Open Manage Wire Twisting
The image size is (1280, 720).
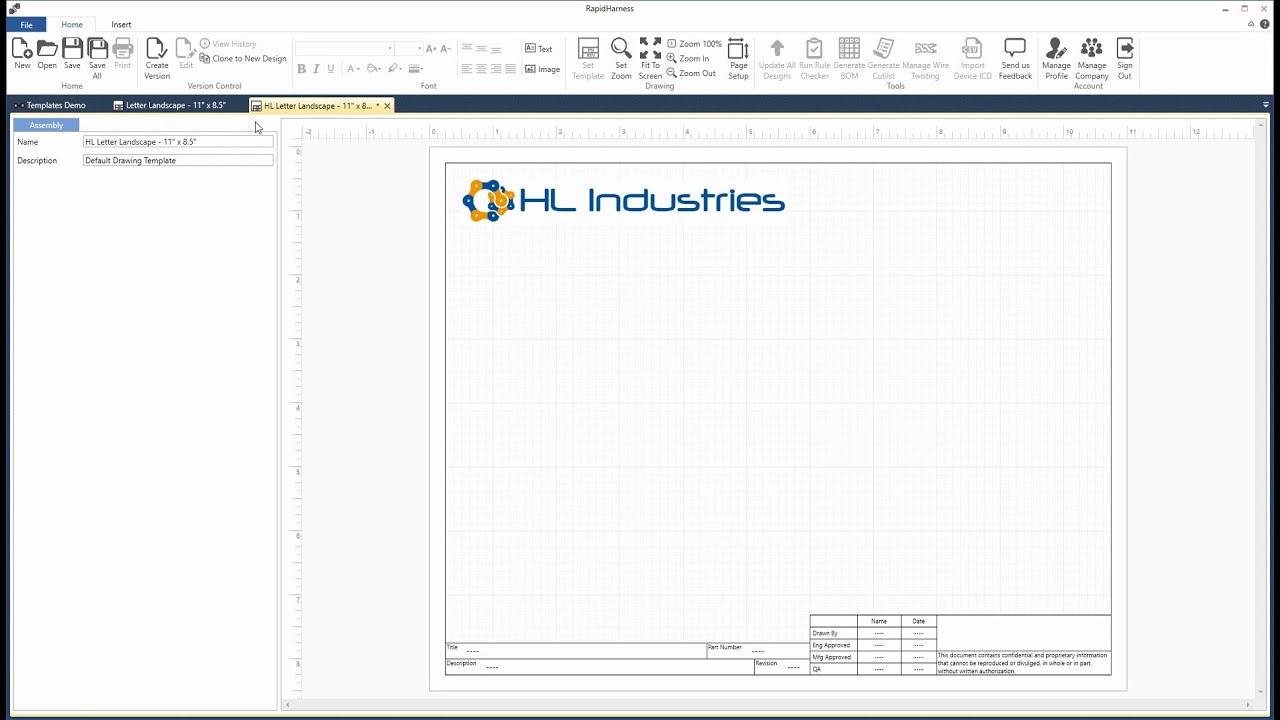(926, 58)
